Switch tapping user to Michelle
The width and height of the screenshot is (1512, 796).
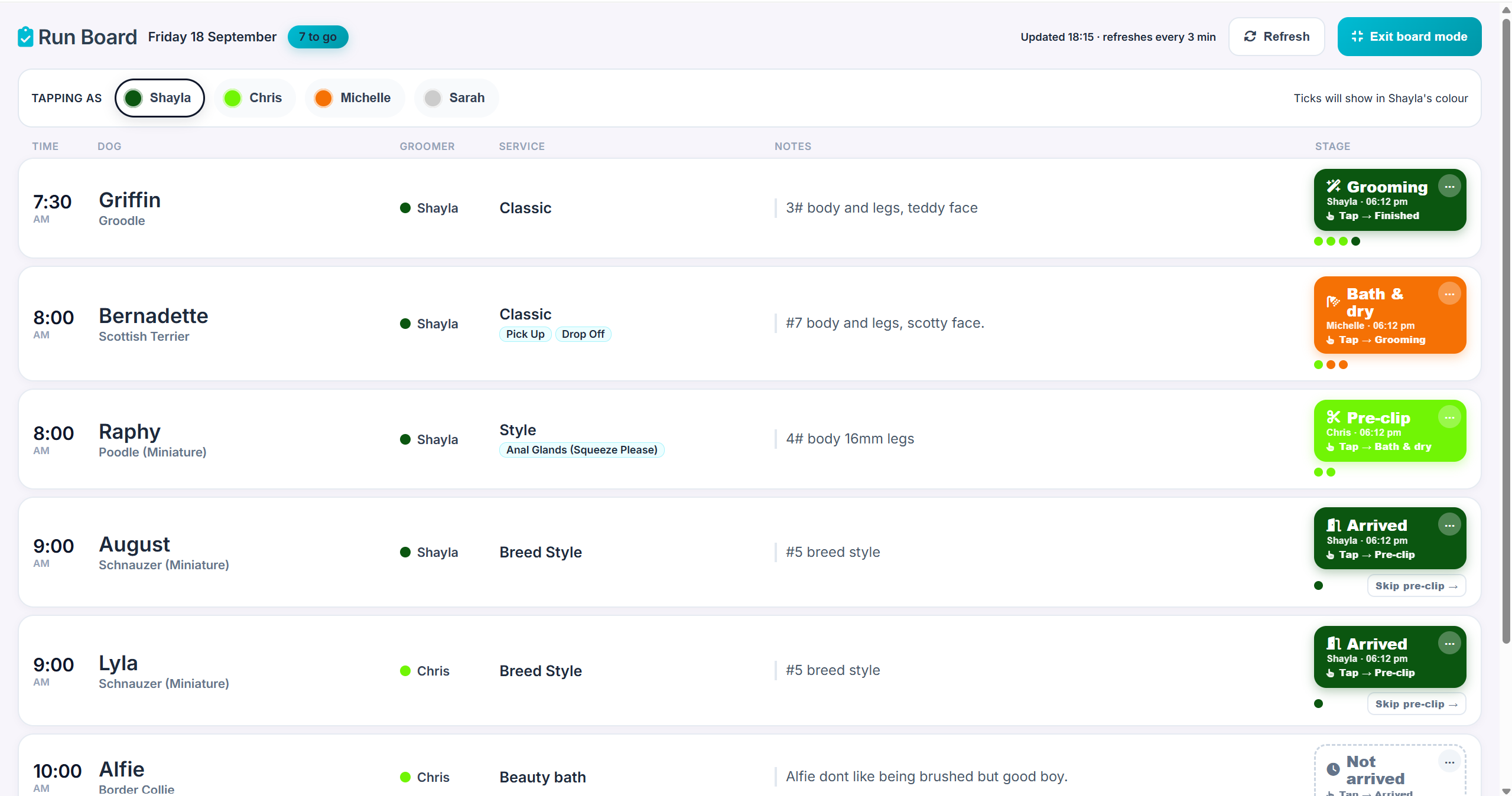(x=354, y=98)
